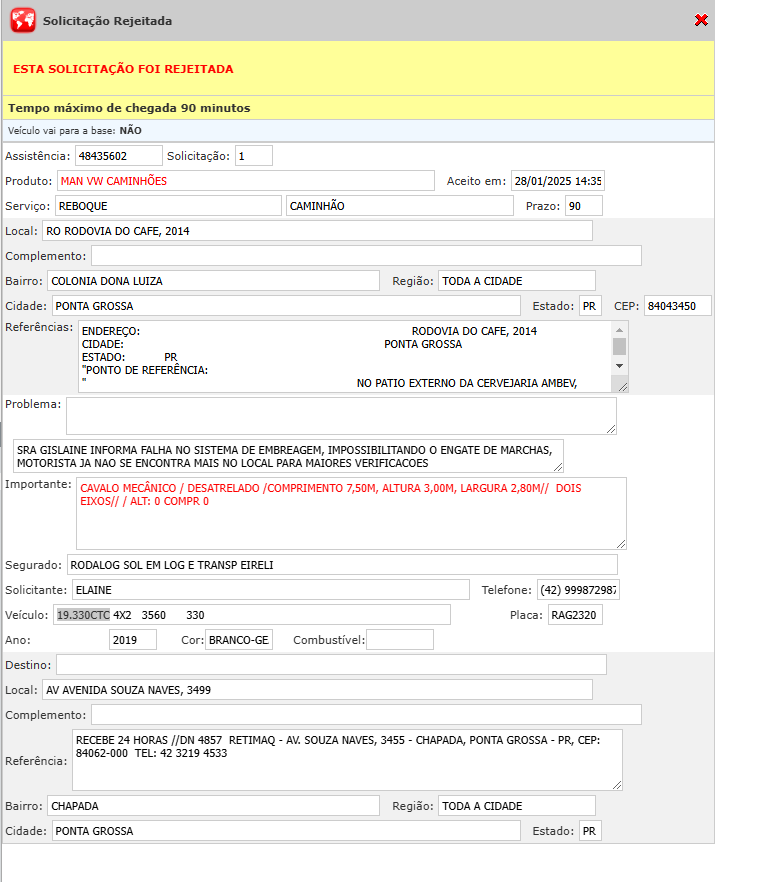Click the Referências textarea resize handle
This screenshot has height=882, width=758.
pyautogui.click(x=622, y=386)
